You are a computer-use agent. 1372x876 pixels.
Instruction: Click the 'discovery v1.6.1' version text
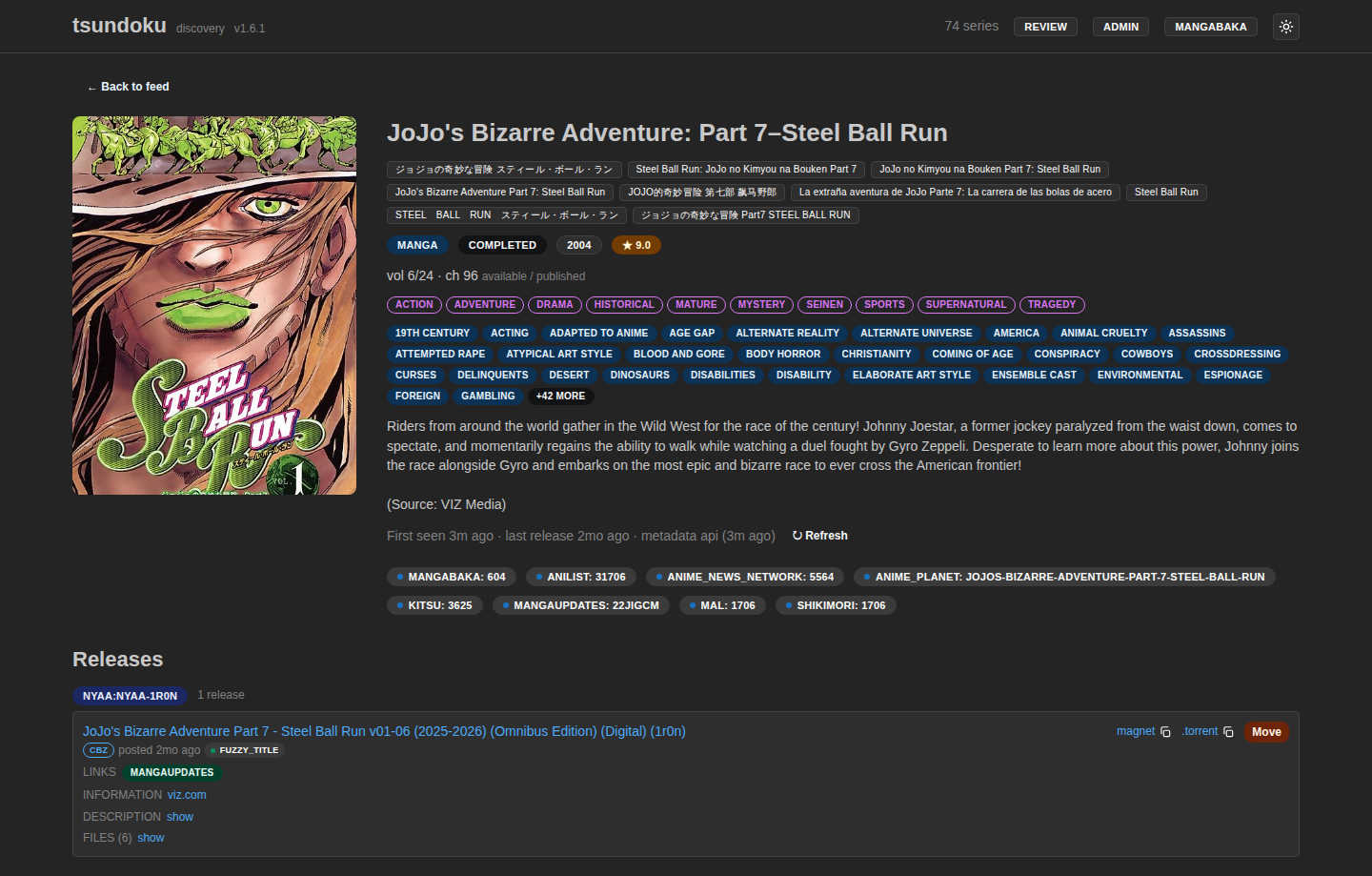(221, 29)
